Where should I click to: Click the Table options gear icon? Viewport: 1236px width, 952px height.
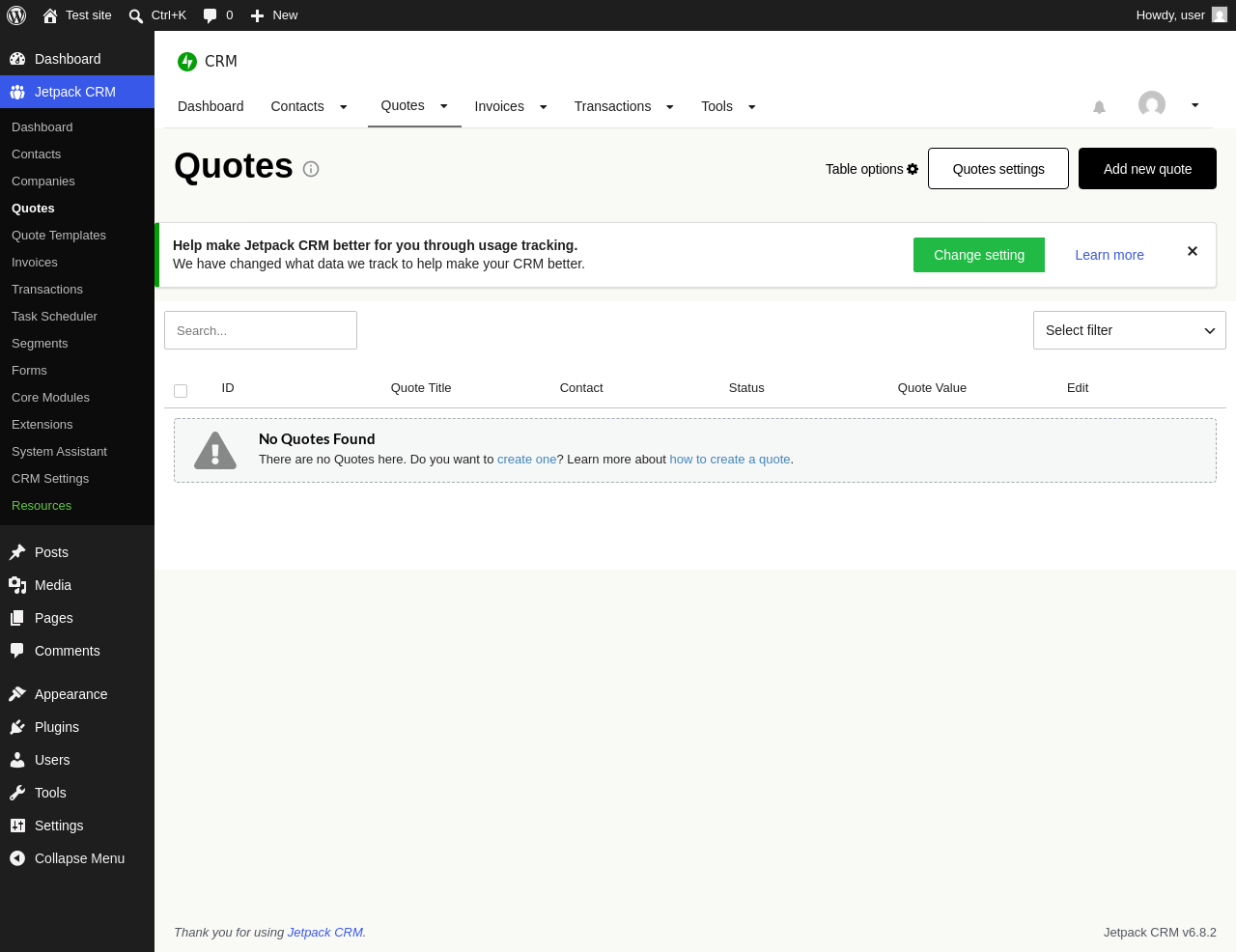(x=913, y=169)
